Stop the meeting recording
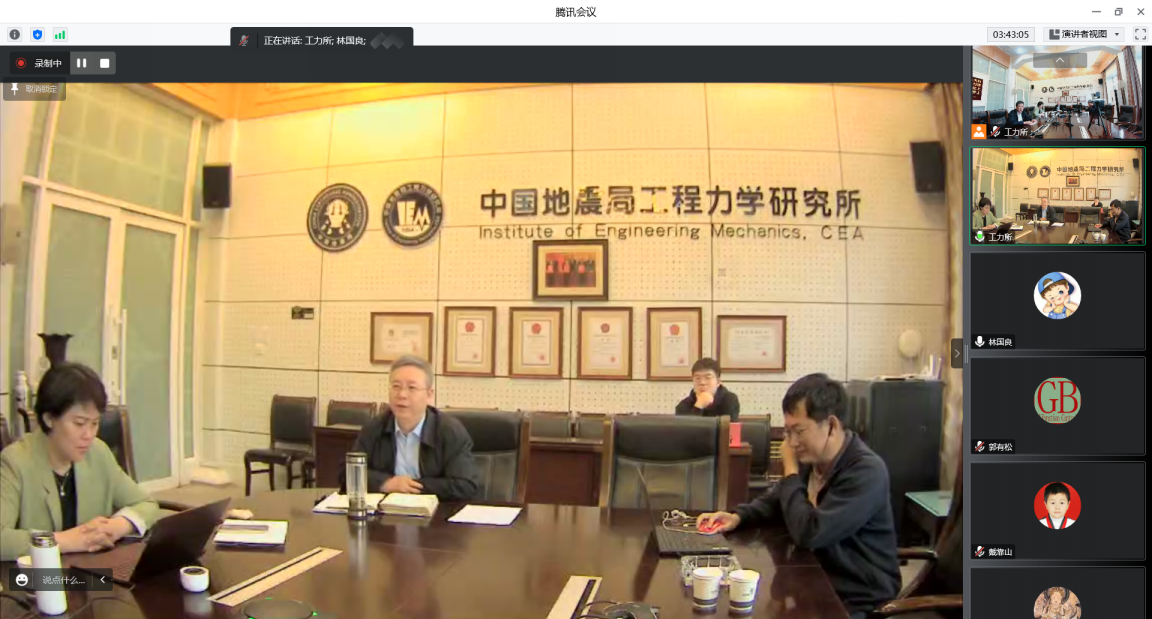1152x619 pixels. [104, 63]
